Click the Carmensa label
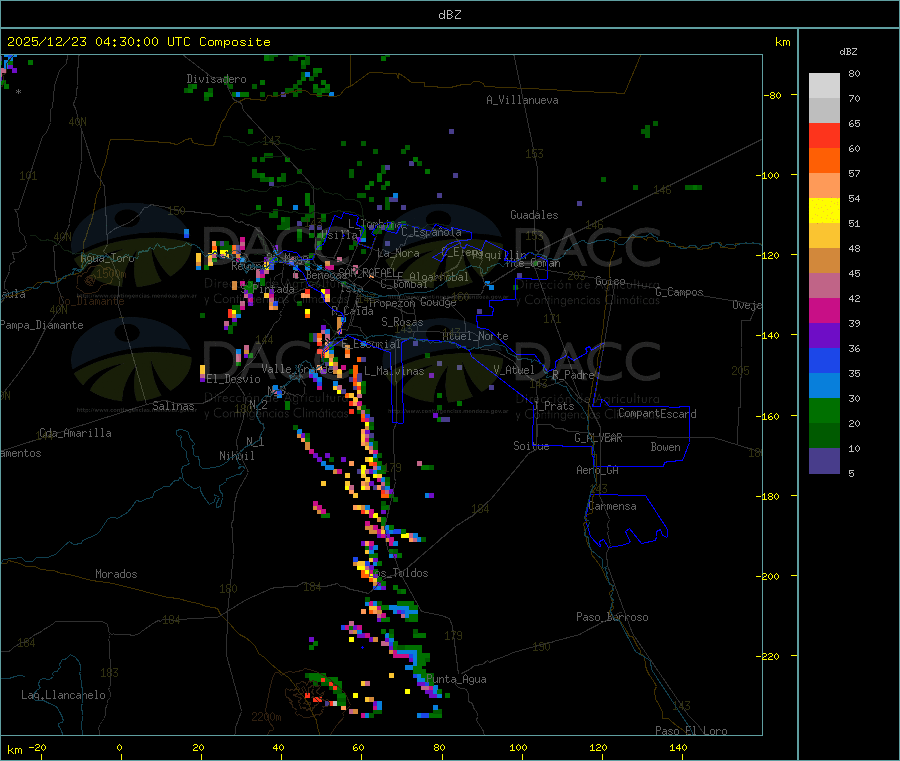Screen dimensions: 900x761 (x=612, y=506)
